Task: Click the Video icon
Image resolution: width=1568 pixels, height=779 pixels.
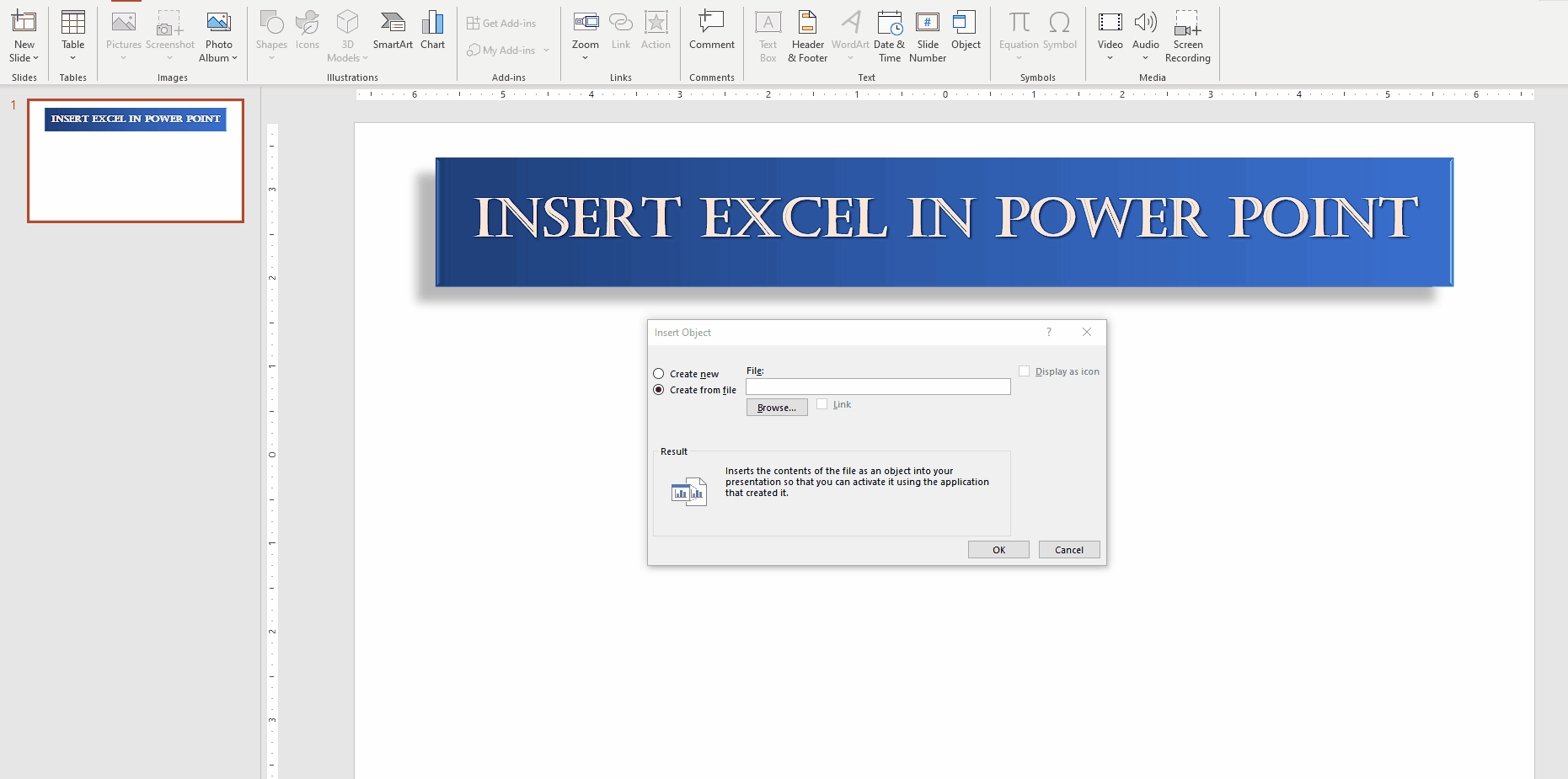Action: pyautogui.click(x=1110, y=23)
